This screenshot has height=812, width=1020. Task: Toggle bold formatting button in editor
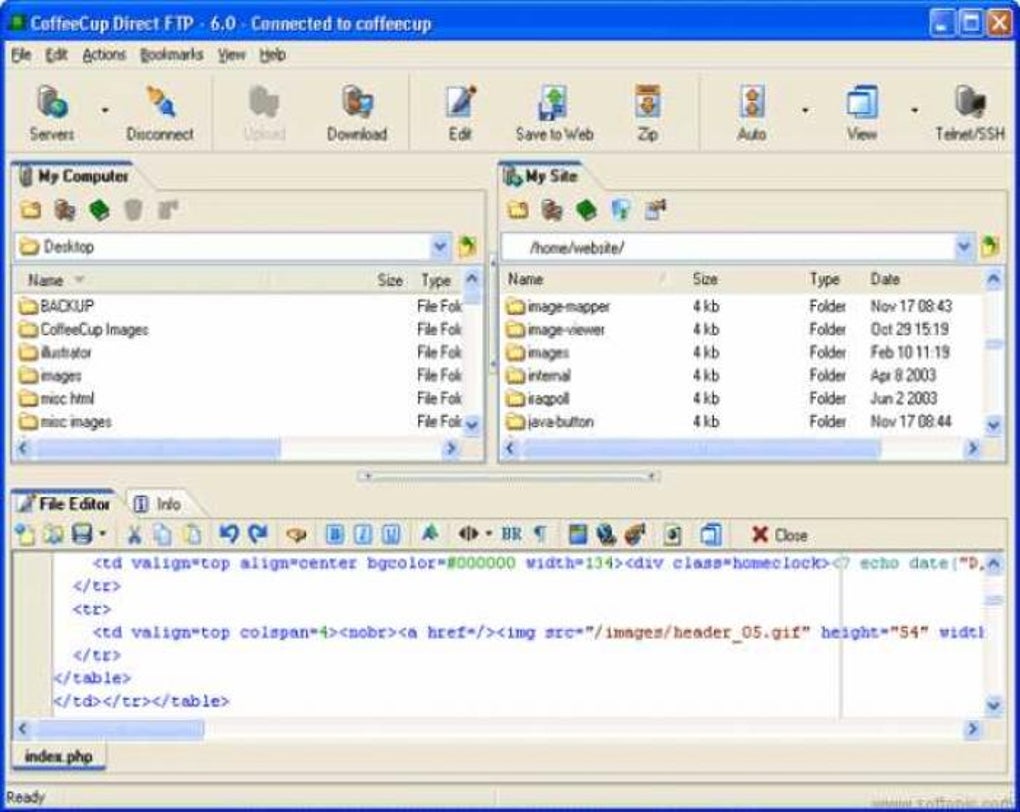(334, 535)
